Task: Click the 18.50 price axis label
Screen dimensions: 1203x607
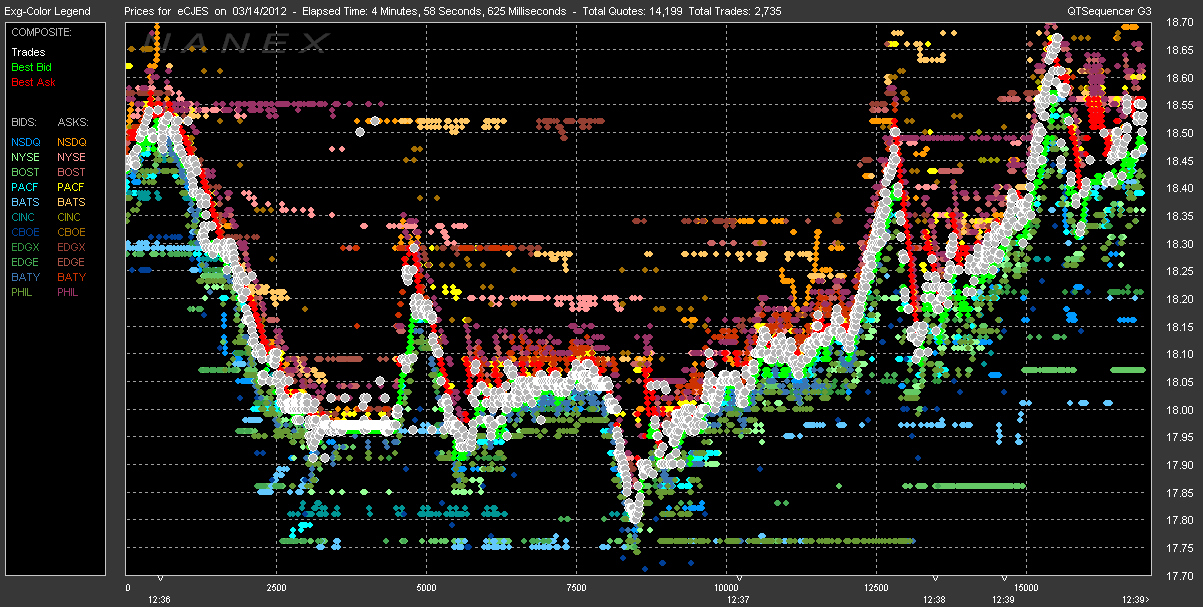Action: [x=1181, y=133]
